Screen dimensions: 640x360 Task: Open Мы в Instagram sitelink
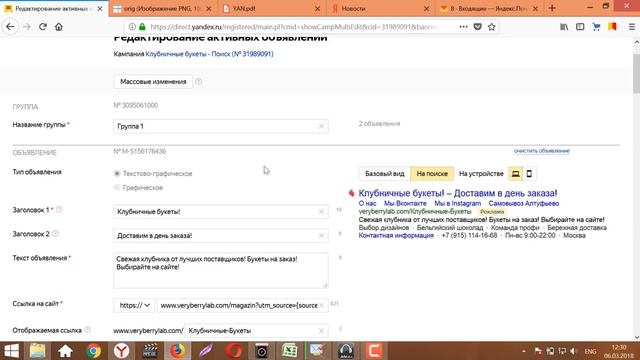coord(458,203)
